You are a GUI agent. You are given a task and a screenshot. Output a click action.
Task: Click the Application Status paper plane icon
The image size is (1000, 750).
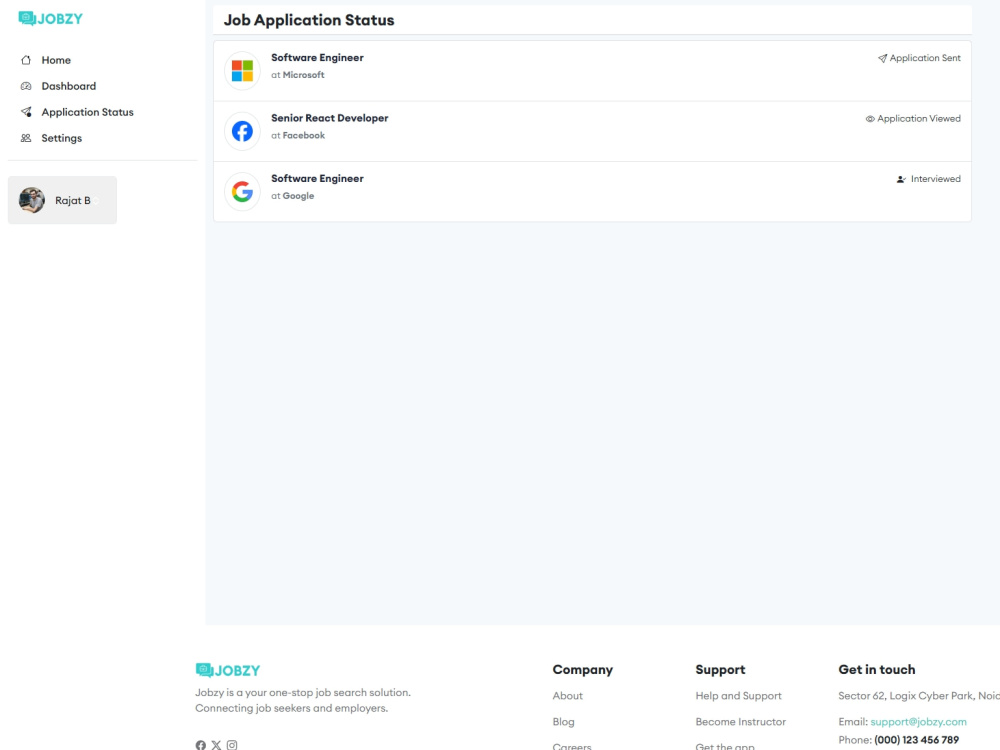pyautogui.click(x=26, y=112)
